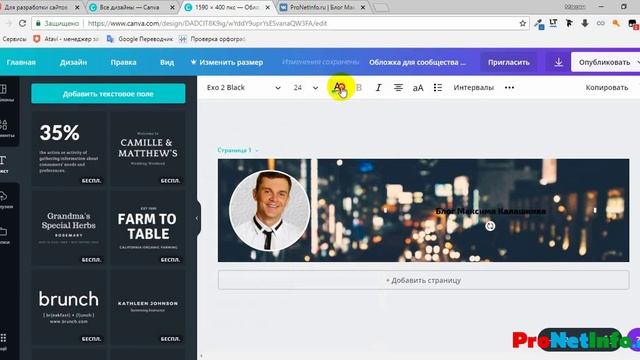This screenshot has height=360, width=640.
Task: Change the text alignment
Action: [398, 87]
